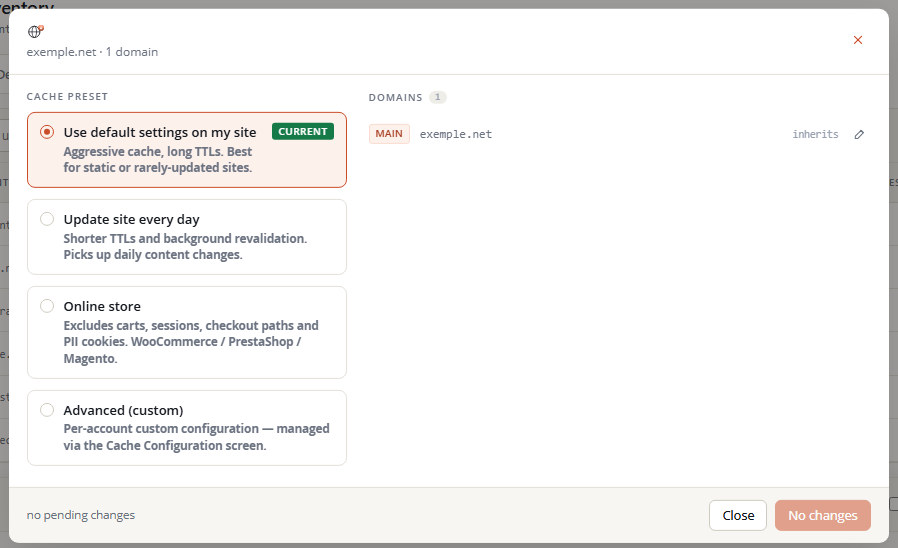Click the Per-account custom configuration description
The height and width of the screenshot is (548, 898).
196,437
